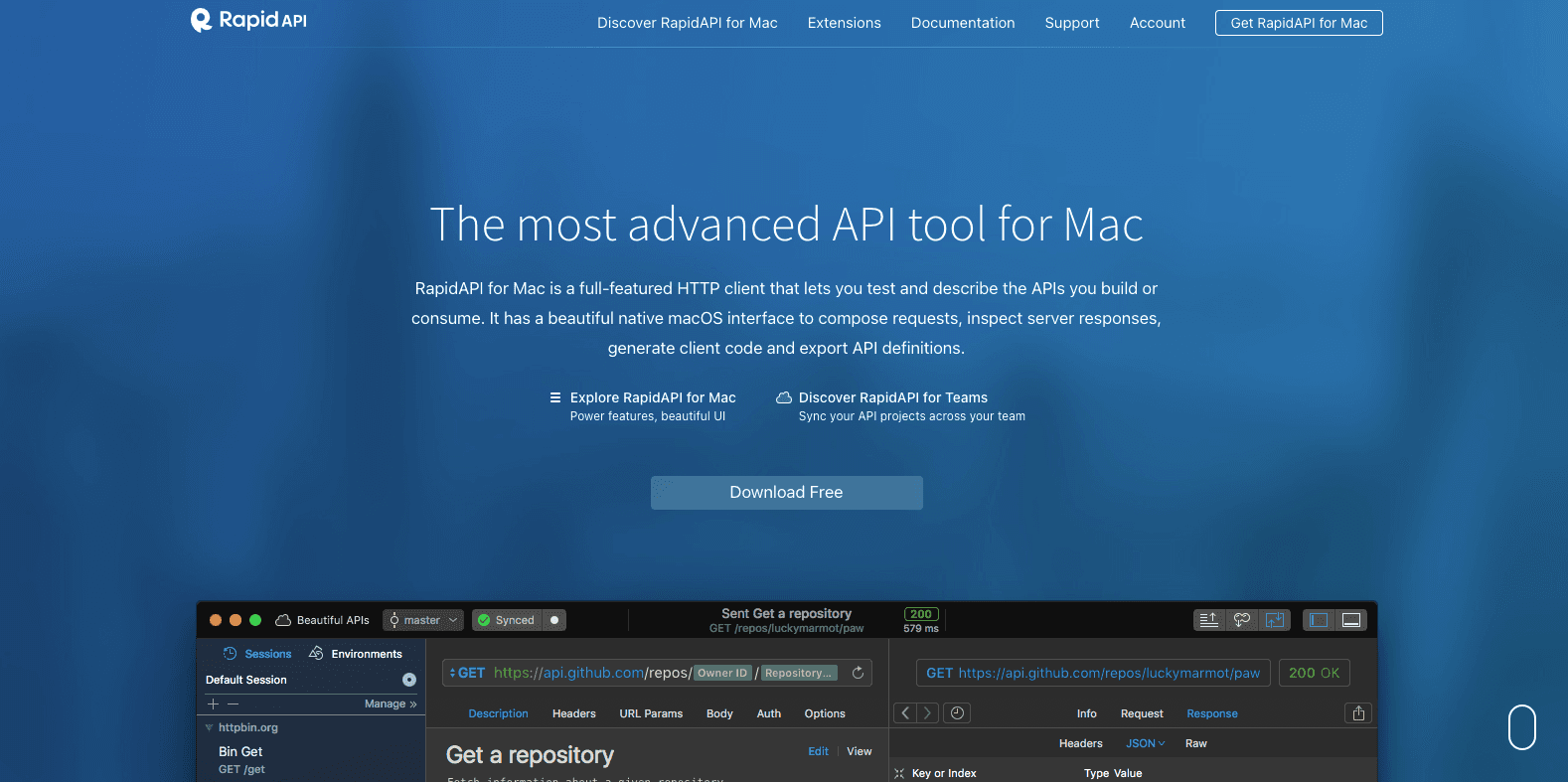This screenshot has width=1568, height=782.
Task: Remove session with minus button
Action: click(x=234, y=704)
